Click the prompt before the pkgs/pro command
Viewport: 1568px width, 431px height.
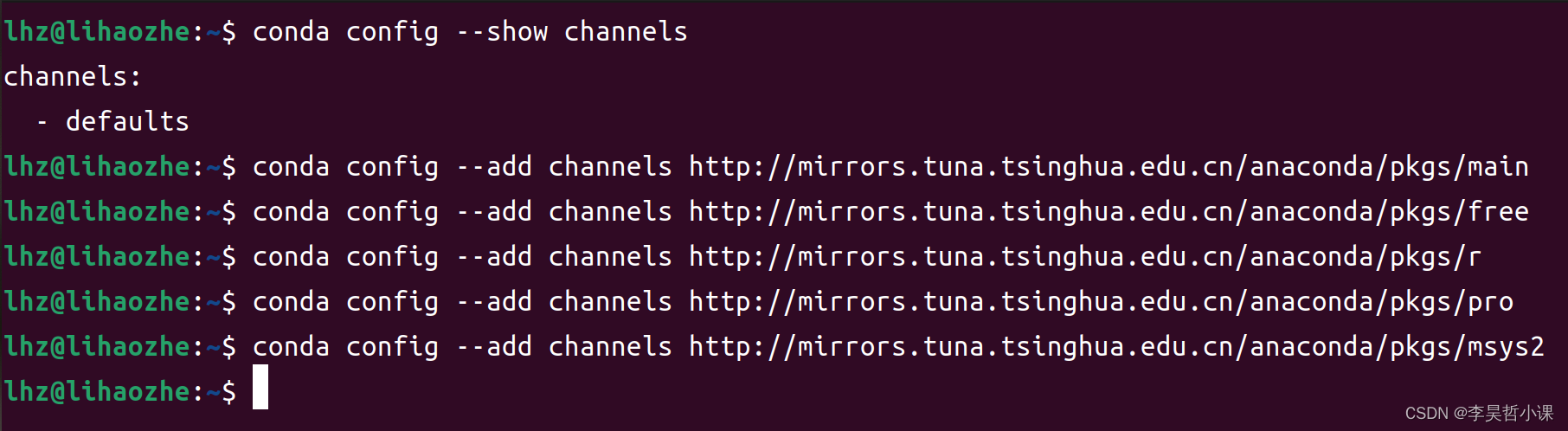119,302
